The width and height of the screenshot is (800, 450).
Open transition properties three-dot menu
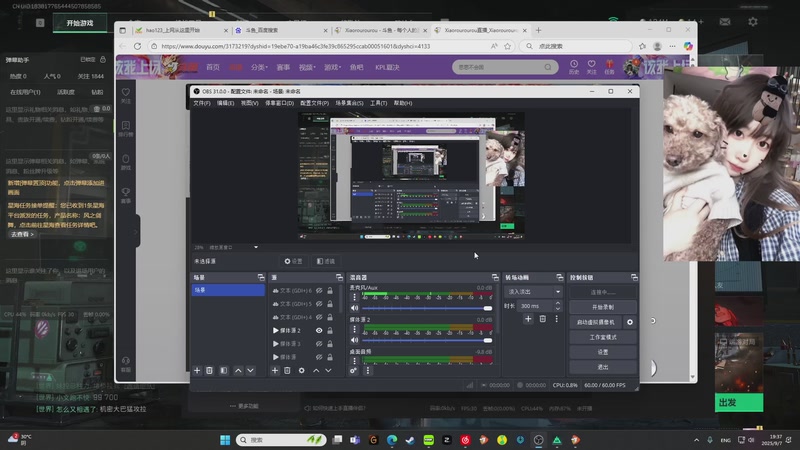coord(557,319)
